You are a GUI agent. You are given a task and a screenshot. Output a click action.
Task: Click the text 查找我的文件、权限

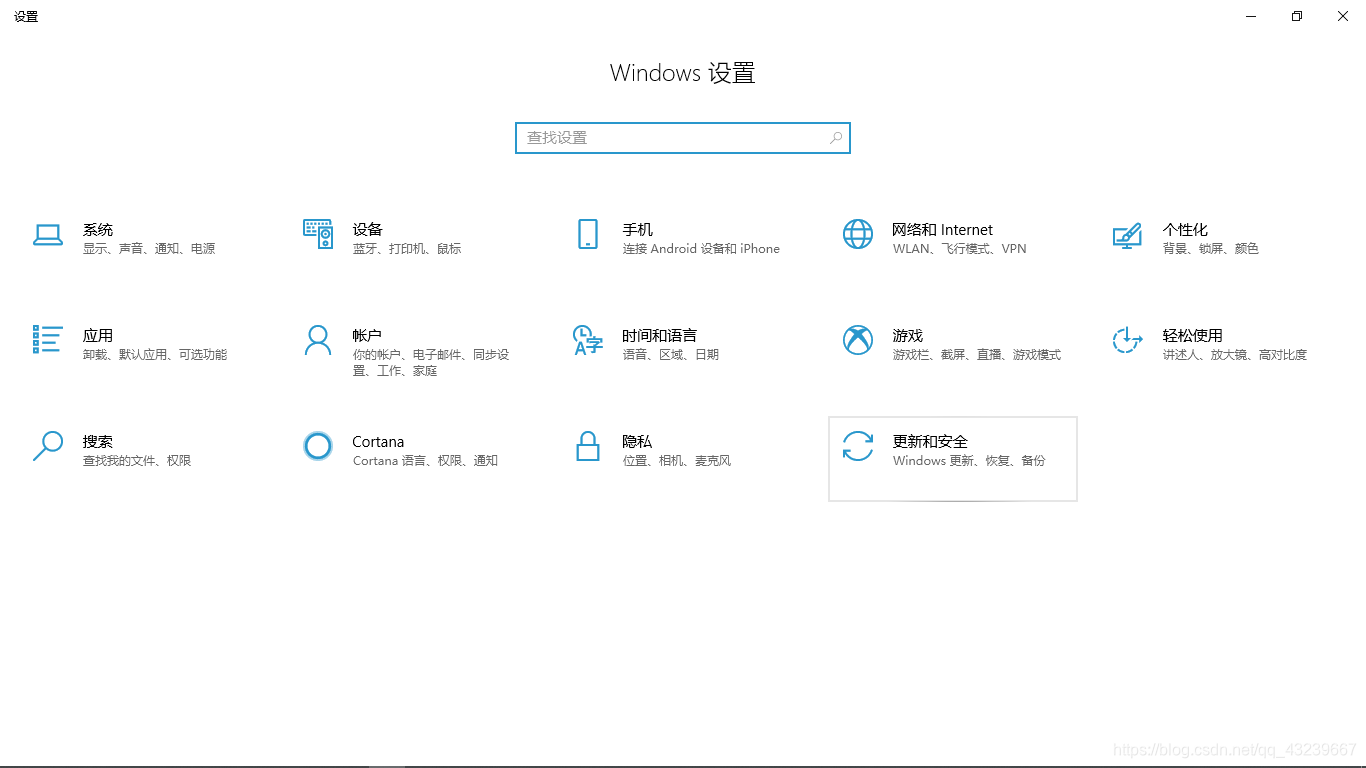tap(137, 461)
